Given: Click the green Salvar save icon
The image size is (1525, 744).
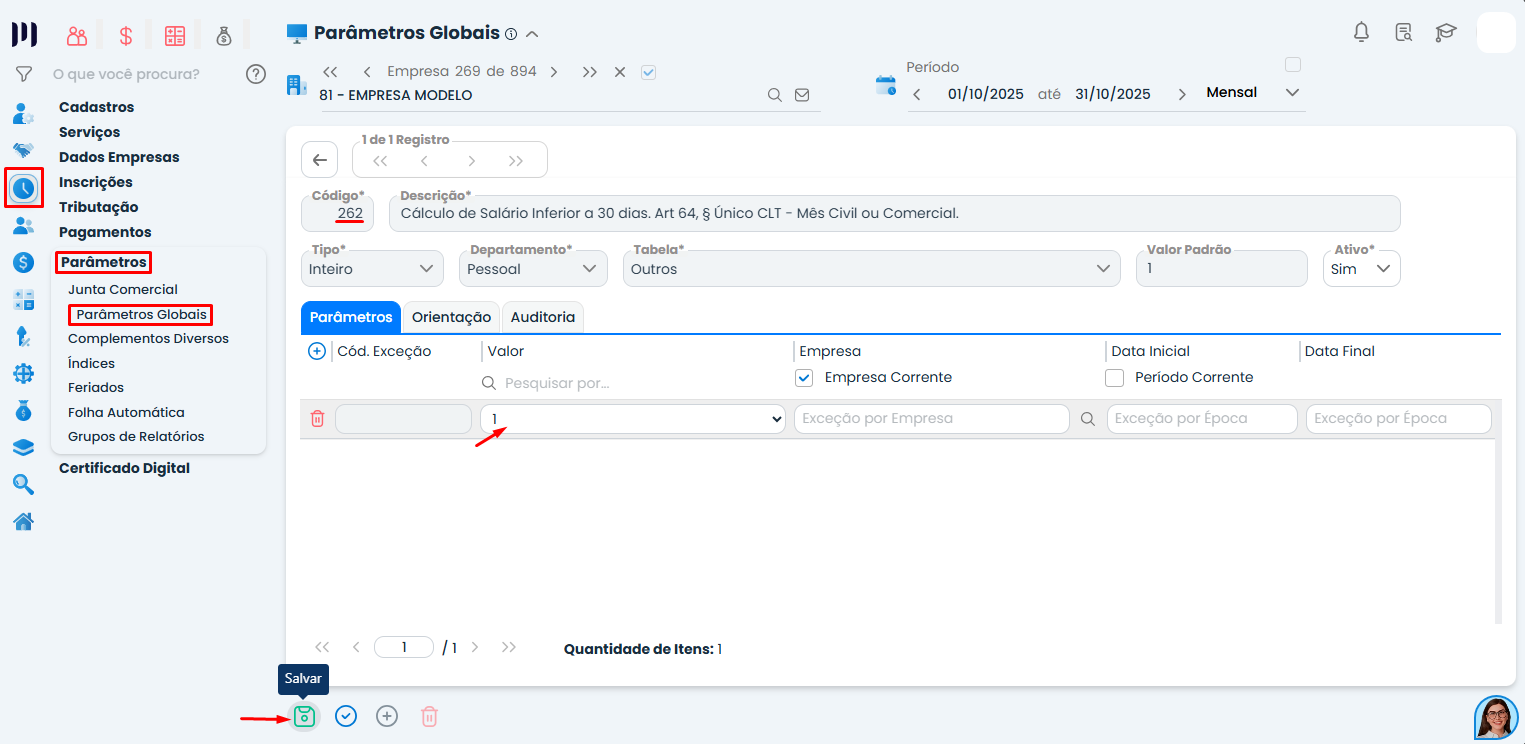Looking at the screenshot, I should point(305,716).
